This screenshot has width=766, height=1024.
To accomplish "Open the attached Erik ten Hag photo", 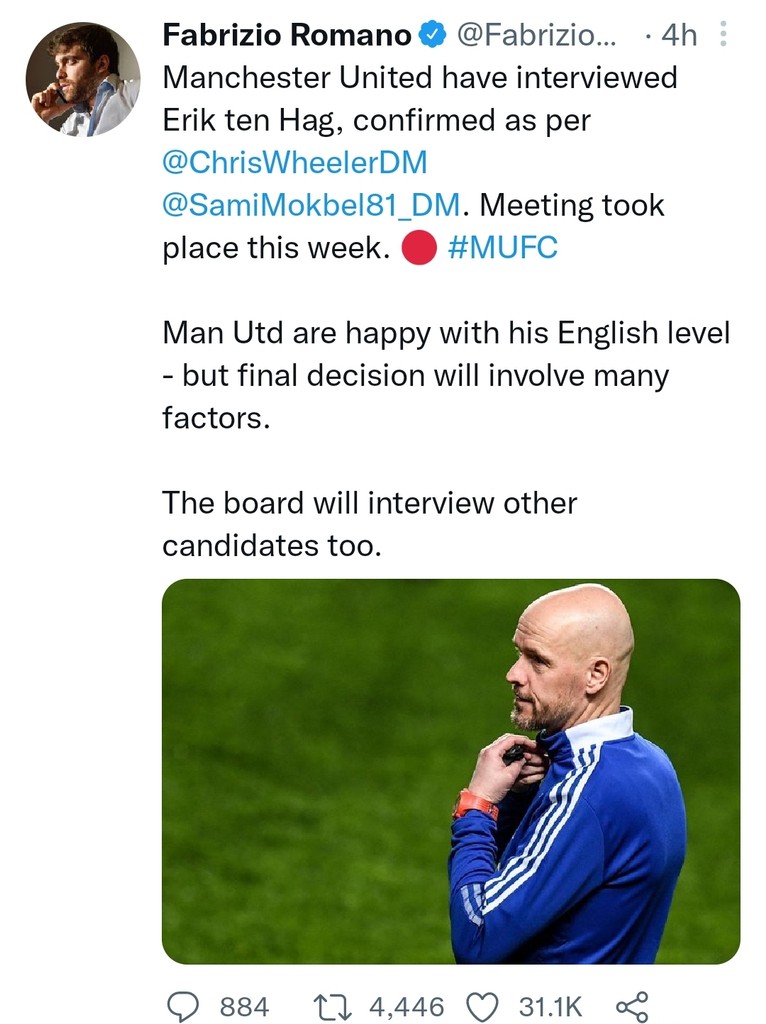I will click(x=451, y=771).
